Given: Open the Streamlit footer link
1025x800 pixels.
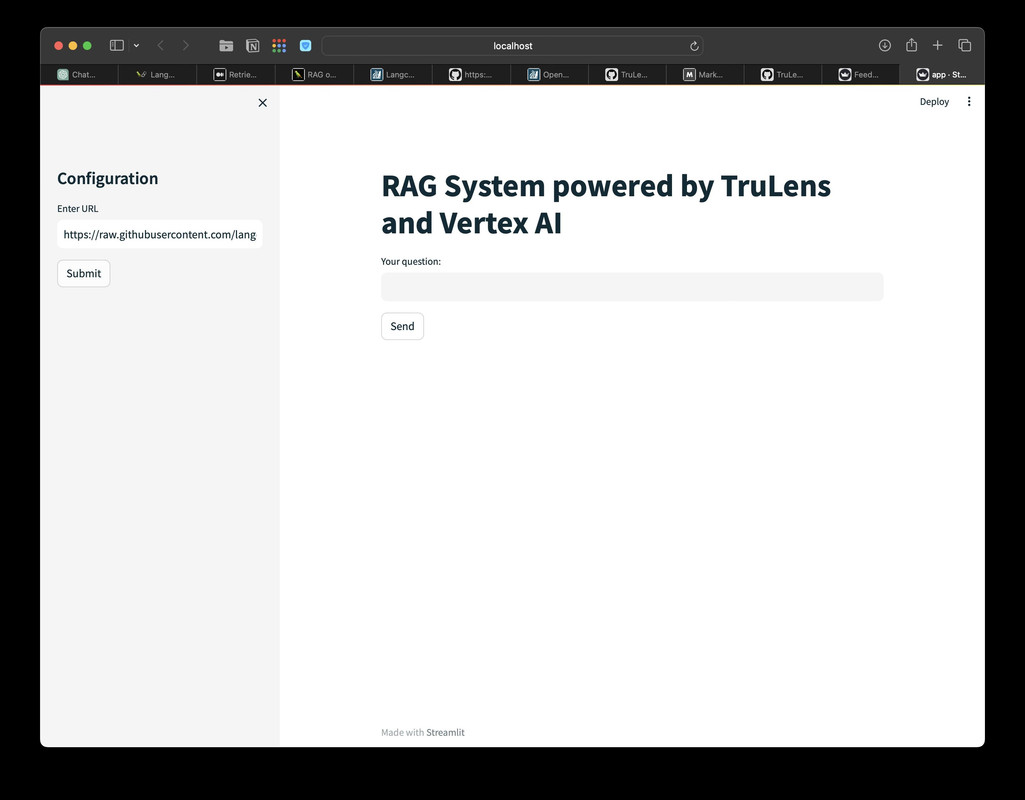Looking at the screenshot, I should click(445, 733).
